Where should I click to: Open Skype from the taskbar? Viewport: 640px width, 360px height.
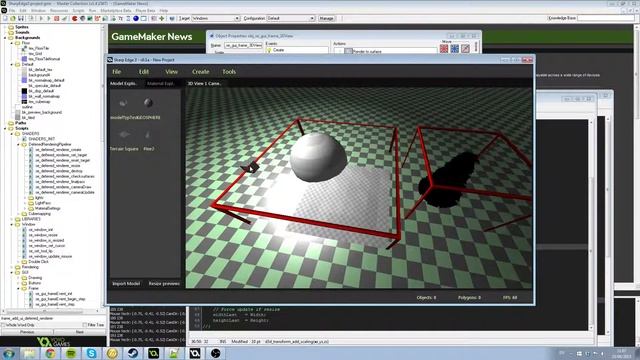(x=91, y=353)
